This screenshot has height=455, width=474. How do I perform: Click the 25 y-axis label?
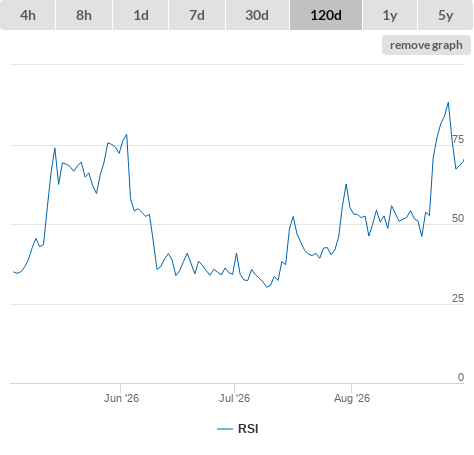pos(458,298)
